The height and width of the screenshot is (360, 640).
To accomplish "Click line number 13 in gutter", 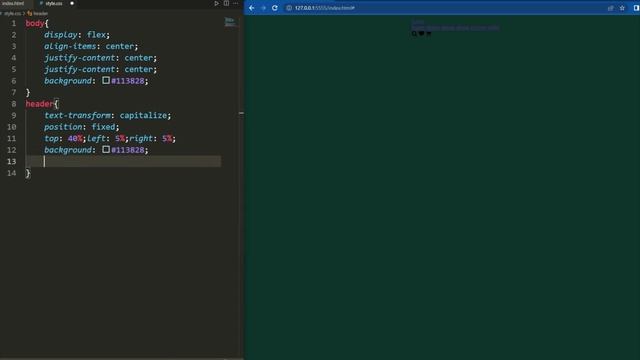I will [x=11, y=161].
